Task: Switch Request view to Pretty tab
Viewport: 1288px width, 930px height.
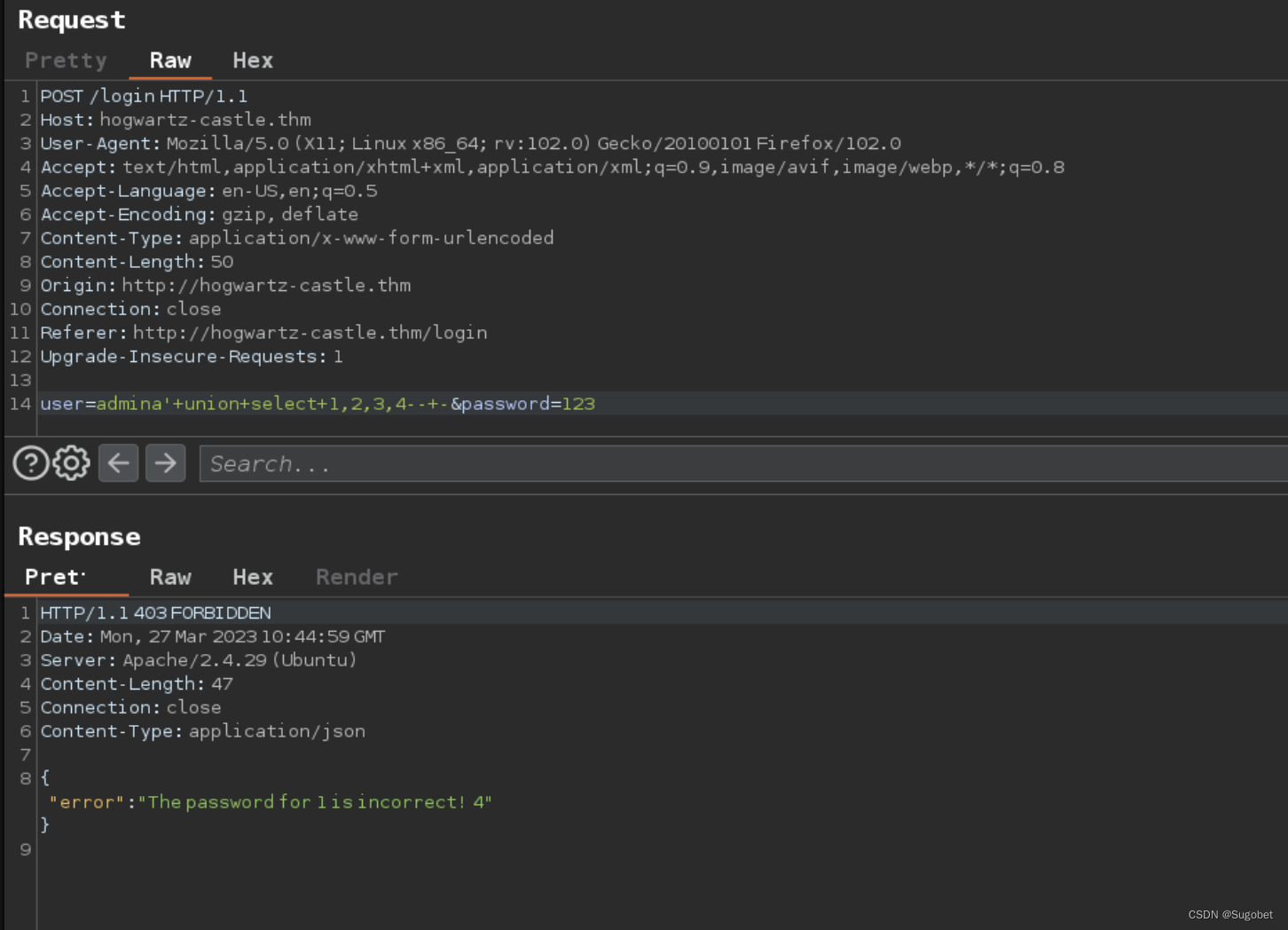Action: coord(66,60)
